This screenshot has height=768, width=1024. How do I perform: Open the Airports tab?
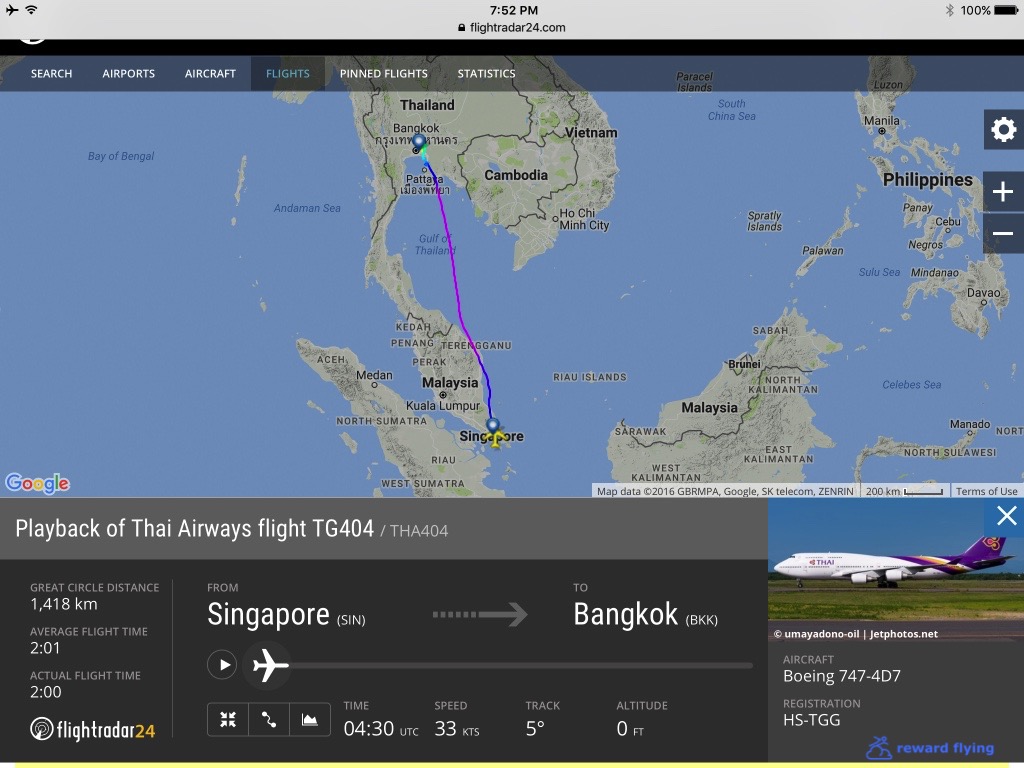(129, 74)
